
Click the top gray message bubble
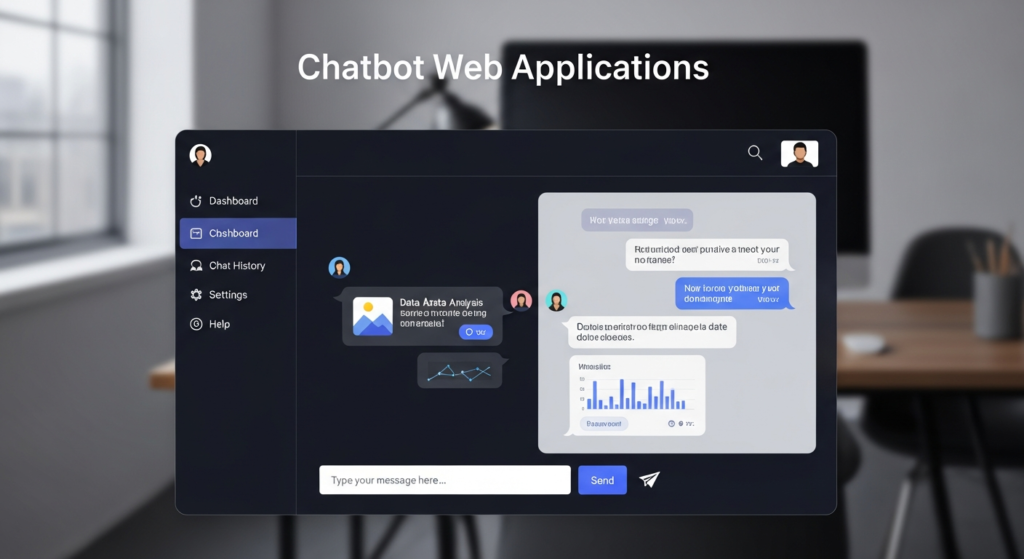click(x=637, y=220)
